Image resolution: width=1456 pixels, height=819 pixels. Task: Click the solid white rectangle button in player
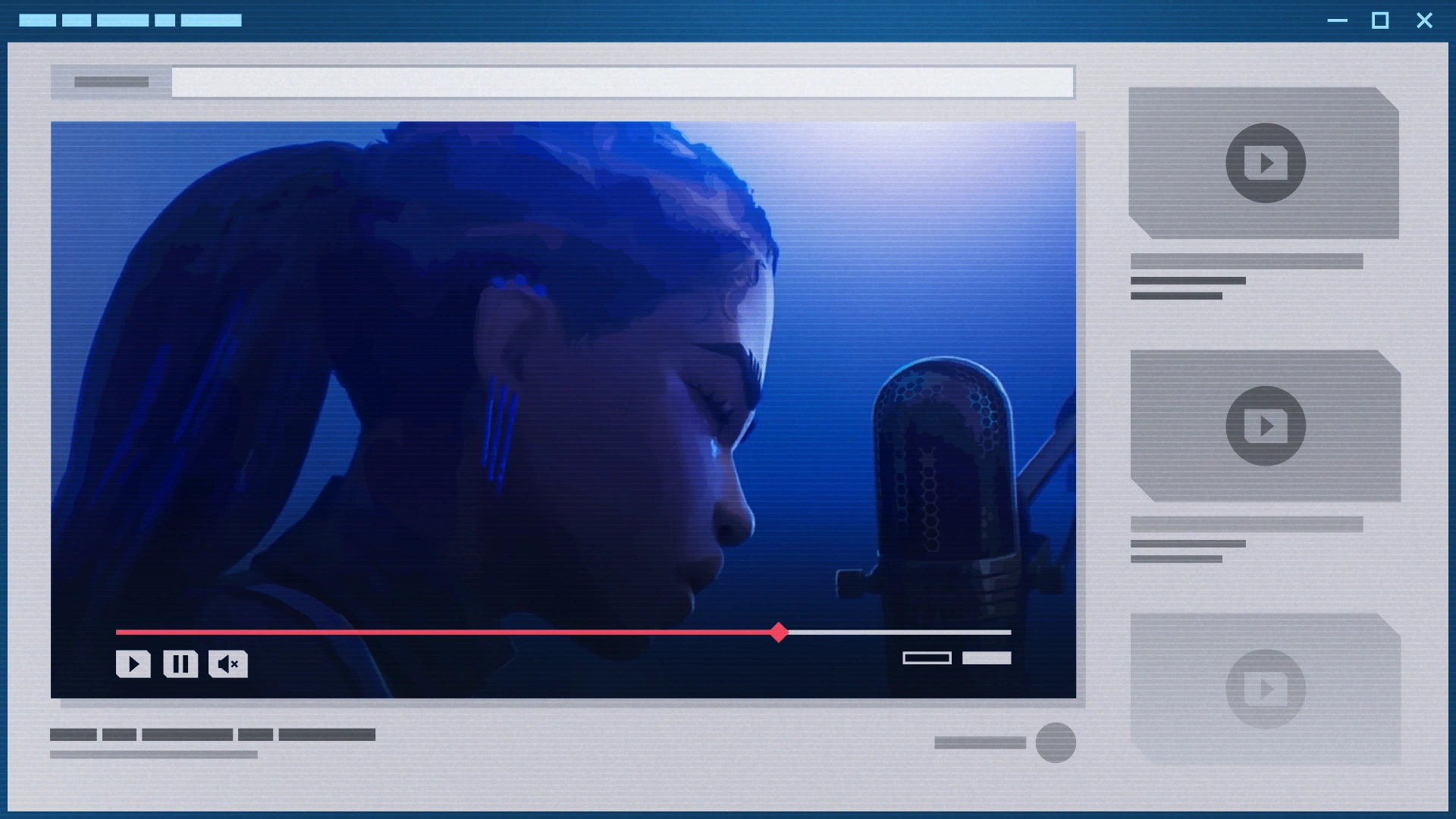click(x=987, y=657)
